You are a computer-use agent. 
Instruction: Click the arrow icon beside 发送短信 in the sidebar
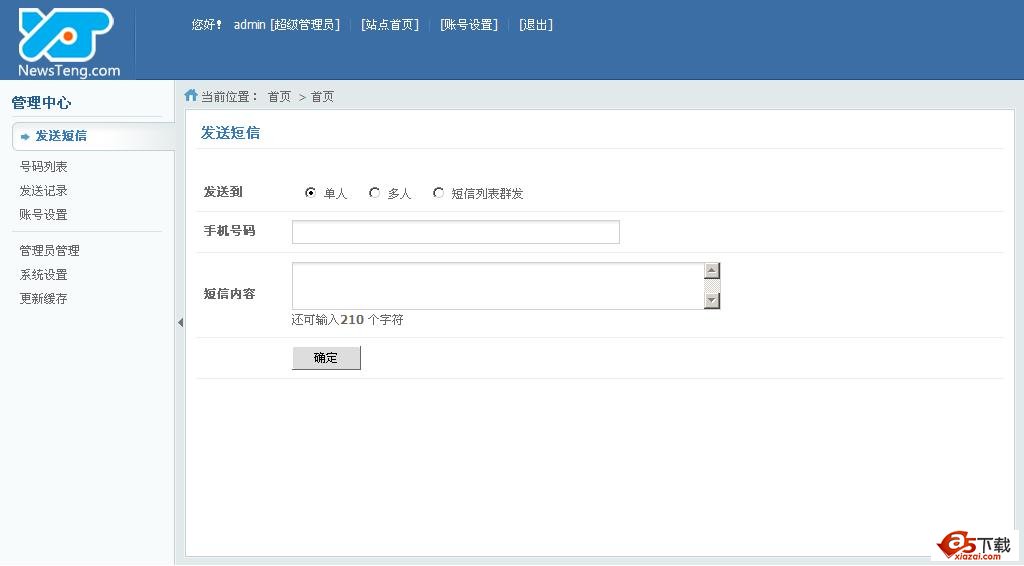(x=25, y=136)
